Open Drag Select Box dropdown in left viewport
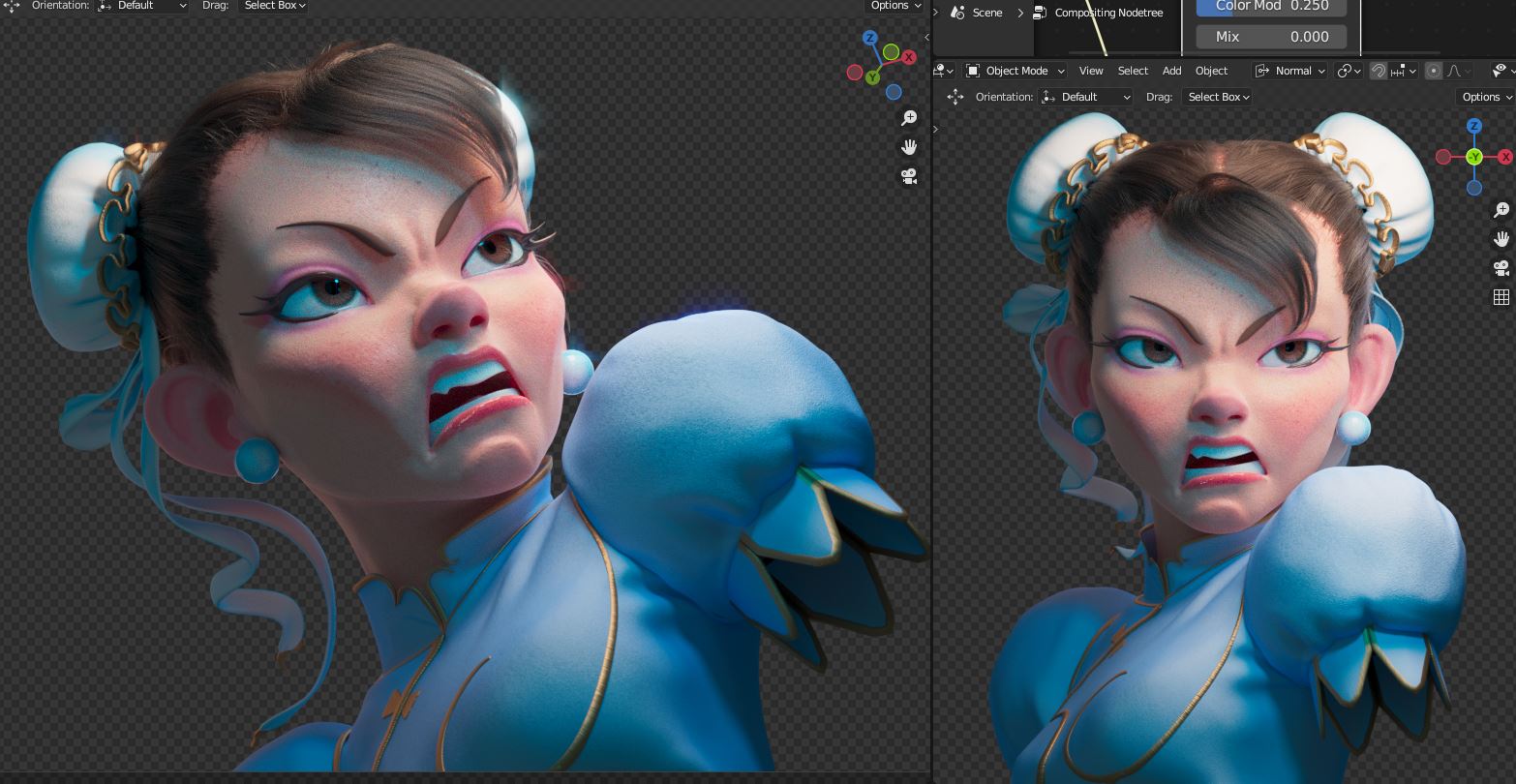 click(x=274, y=6)
